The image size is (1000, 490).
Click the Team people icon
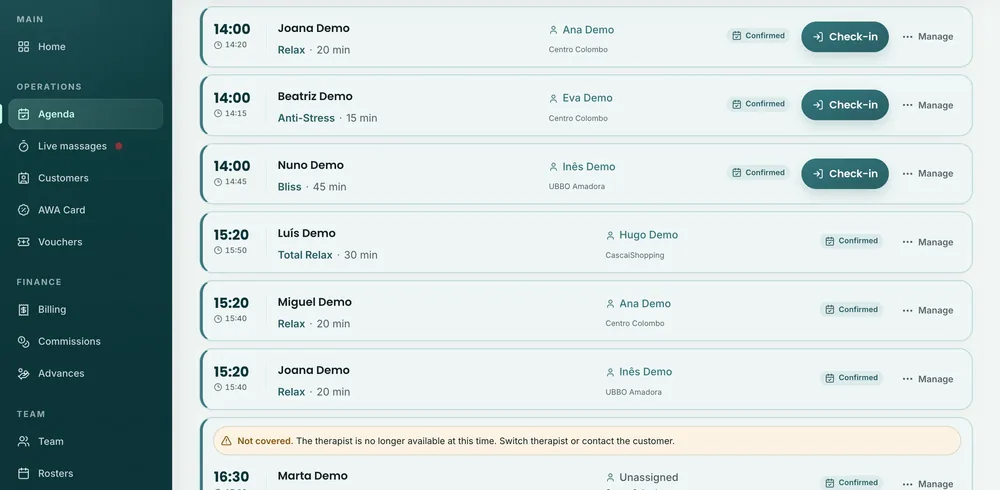[x=24, y=442]
